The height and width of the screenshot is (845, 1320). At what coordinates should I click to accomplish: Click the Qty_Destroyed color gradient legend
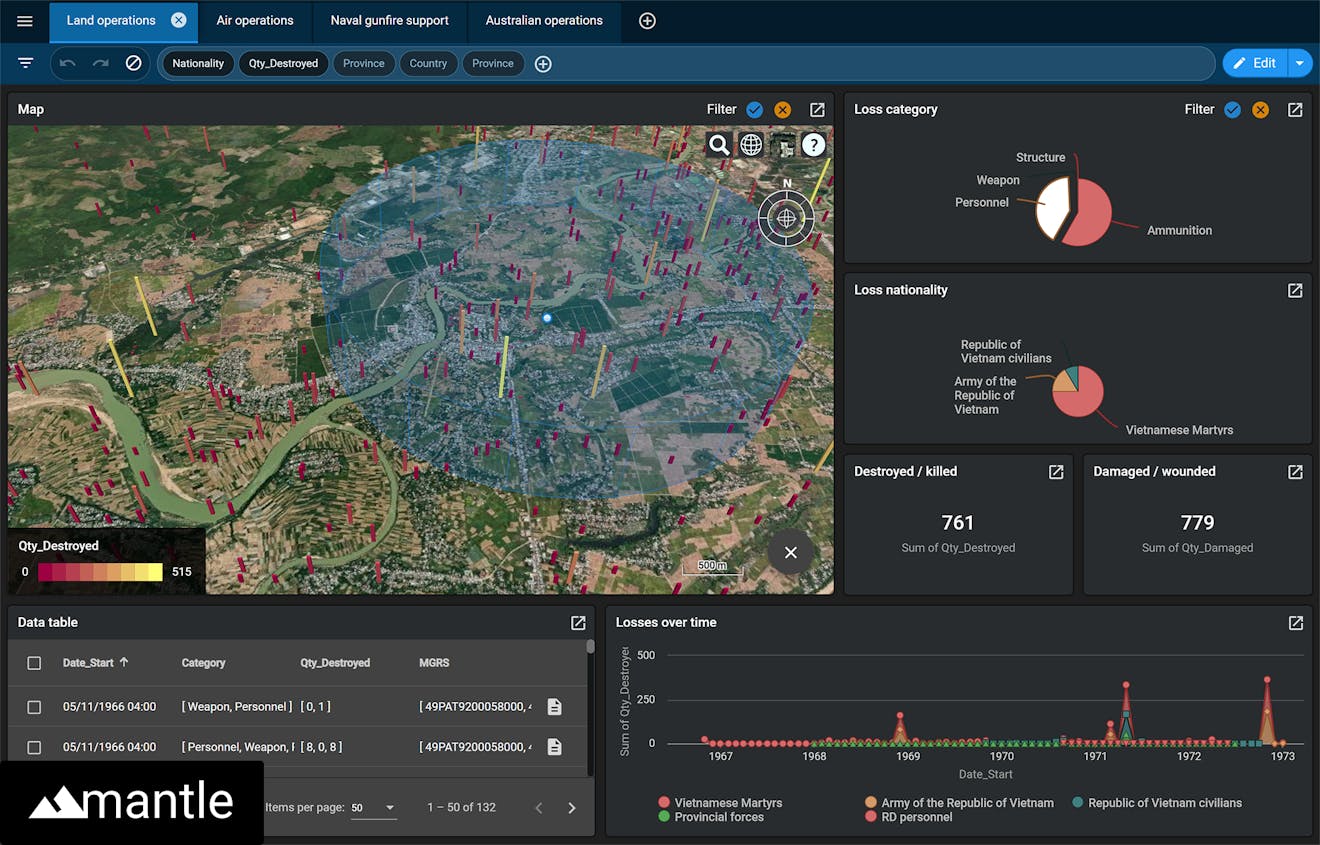(100, 572)
